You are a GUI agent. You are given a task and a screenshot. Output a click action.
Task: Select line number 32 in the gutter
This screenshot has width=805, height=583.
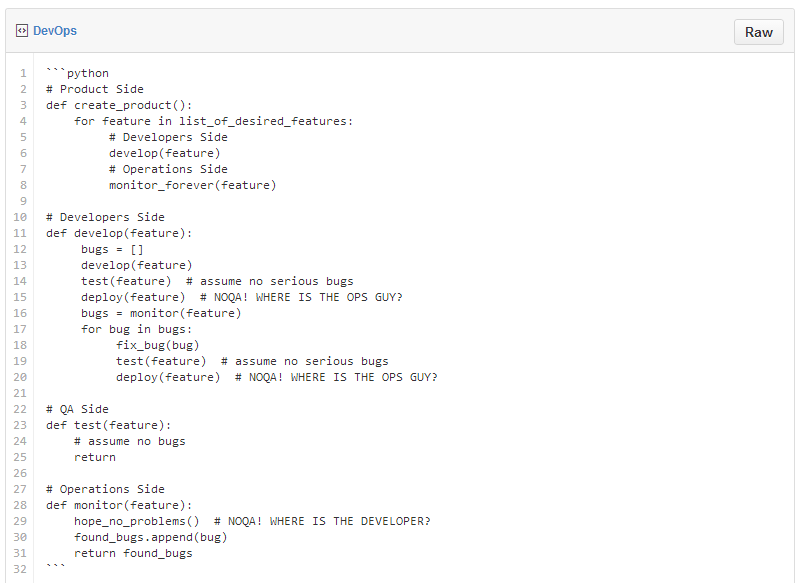pos(20,569)
